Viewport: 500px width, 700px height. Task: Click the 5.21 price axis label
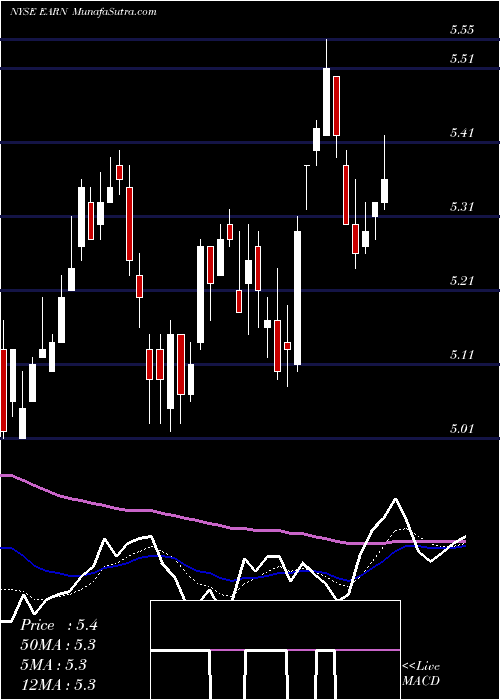pyautogui.click(x=461, y=281)
